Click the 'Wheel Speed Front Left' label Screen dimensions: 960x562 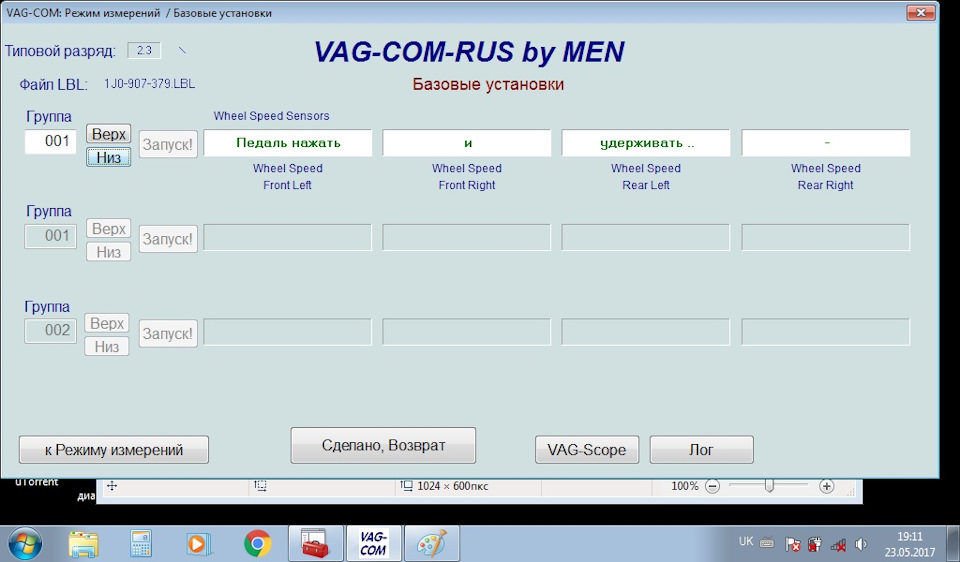[287, 176]
